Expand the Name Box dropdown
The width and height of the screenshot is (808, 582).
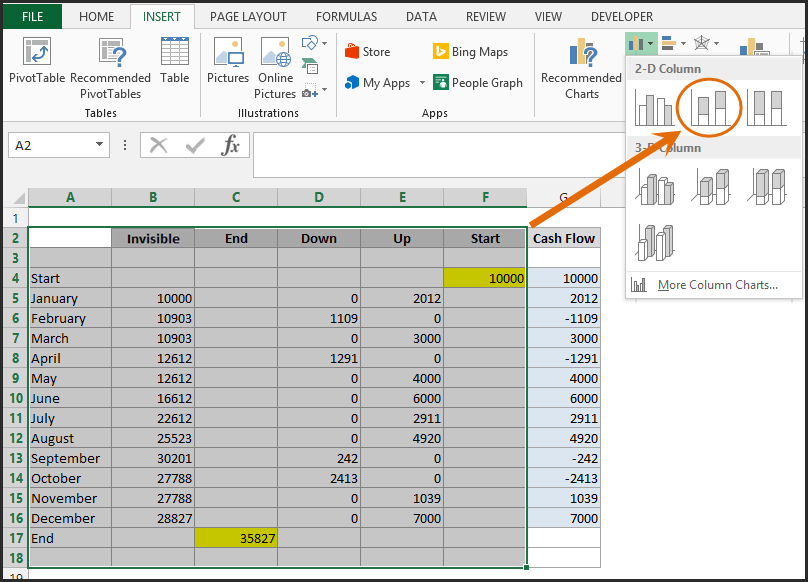99,145
